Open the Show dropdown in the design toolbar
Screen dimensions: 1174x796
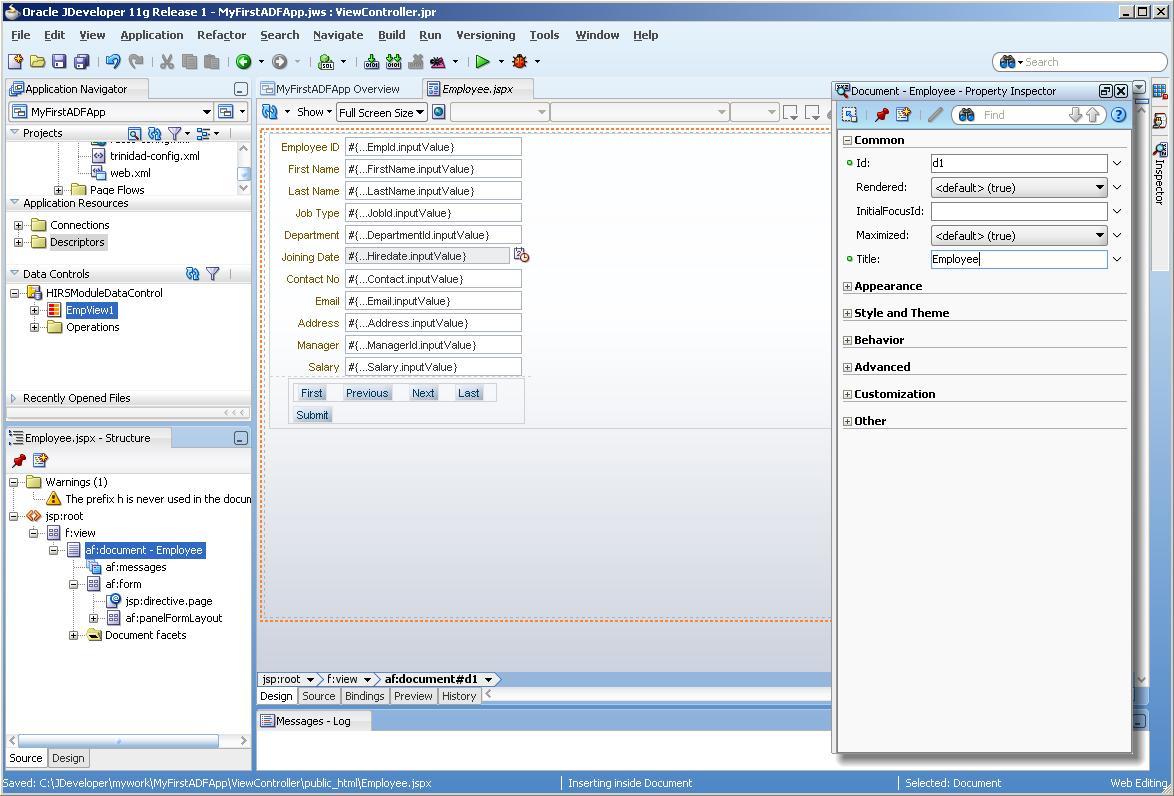(x=315, y=112)
